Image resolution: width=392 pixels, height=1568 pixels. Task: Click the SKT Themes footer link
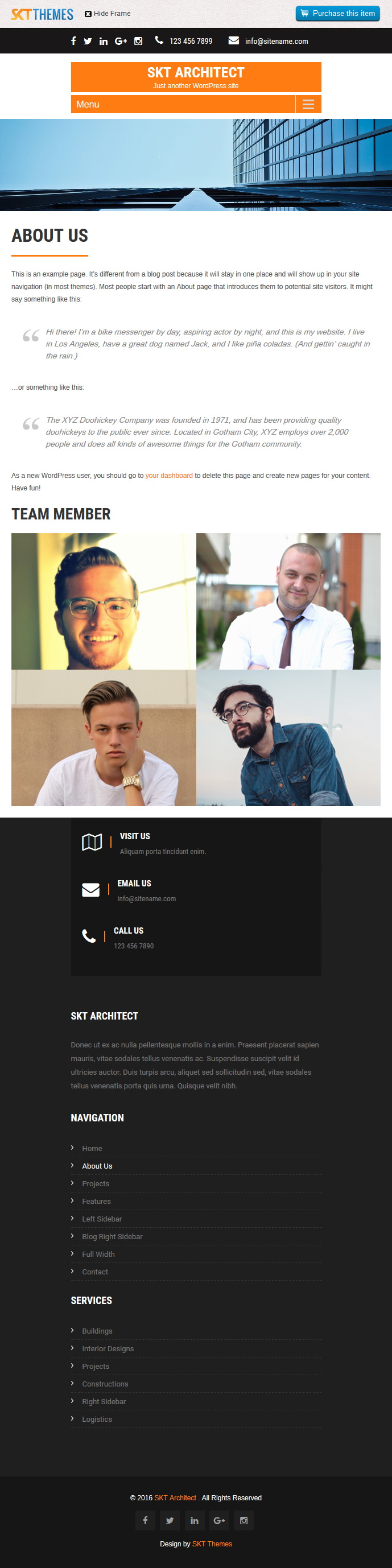coord(212,1544)
